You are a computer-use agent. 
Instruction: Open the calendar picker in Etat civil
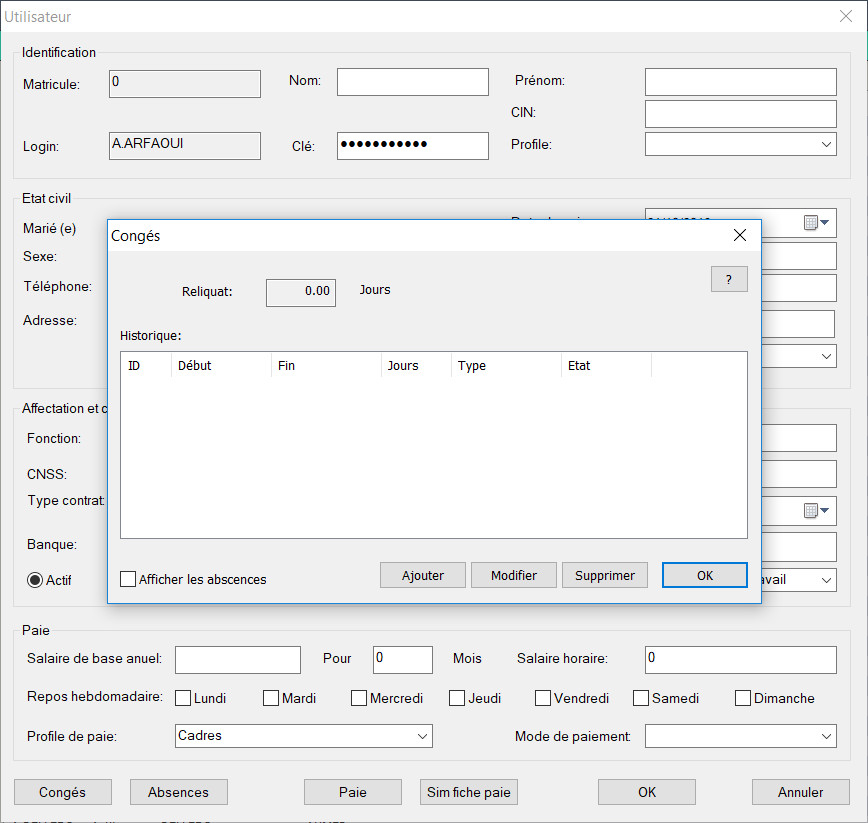click(817, 223)
